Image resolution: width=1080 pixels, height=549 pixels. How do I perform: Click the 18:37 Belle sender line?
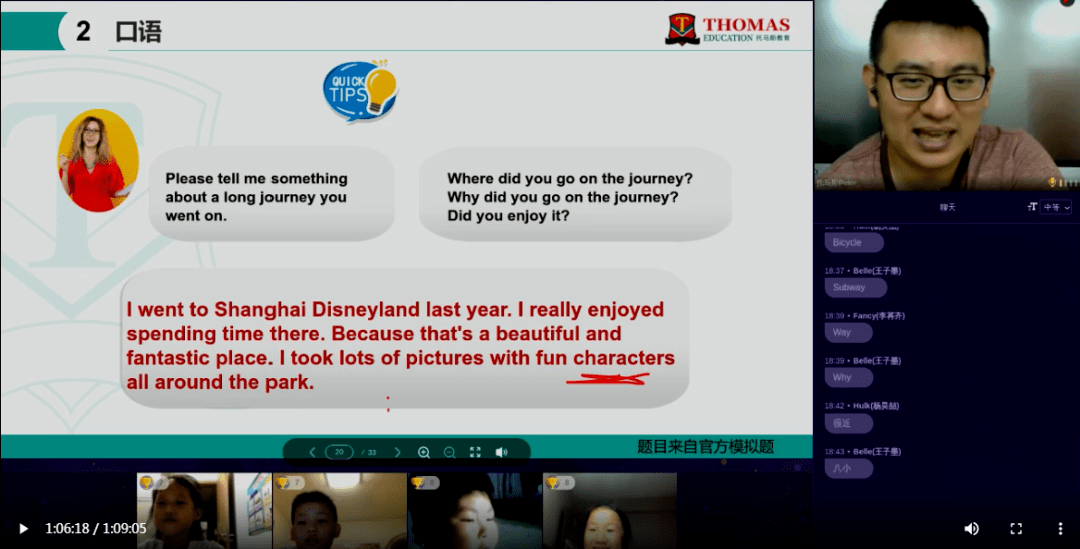[862, 271]
